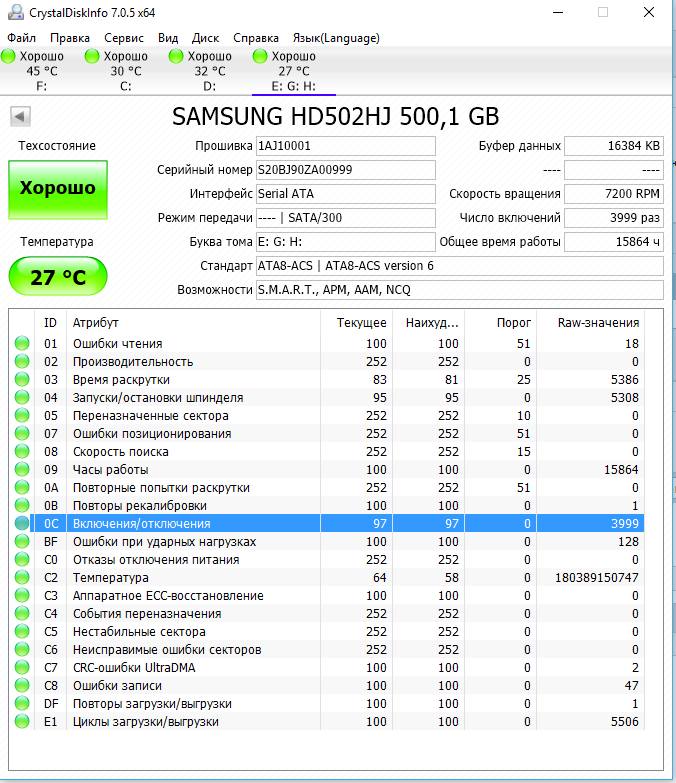This screenshot has width=676, height=783.
Task: Click status icon for Производительность row
Action: point(22,361)
